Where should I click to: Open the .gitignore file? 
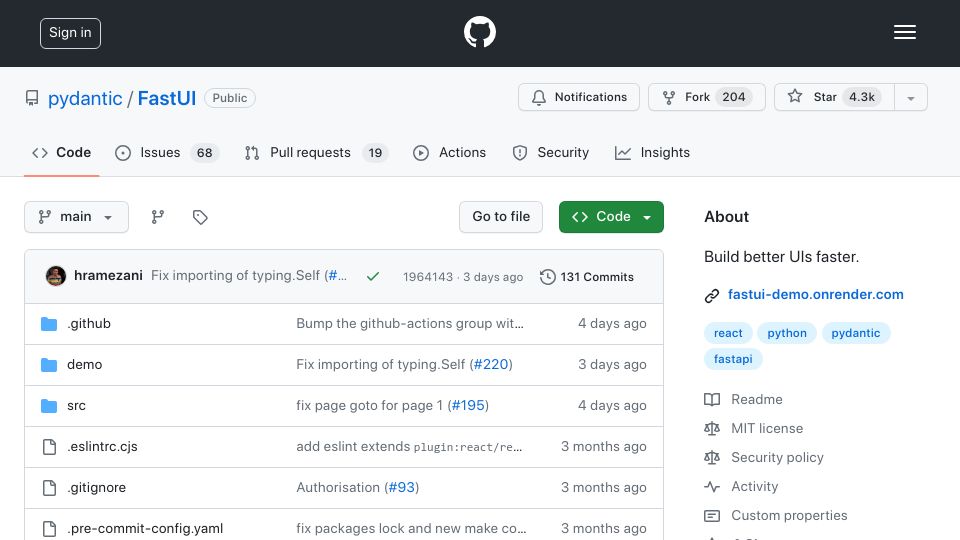97,487
